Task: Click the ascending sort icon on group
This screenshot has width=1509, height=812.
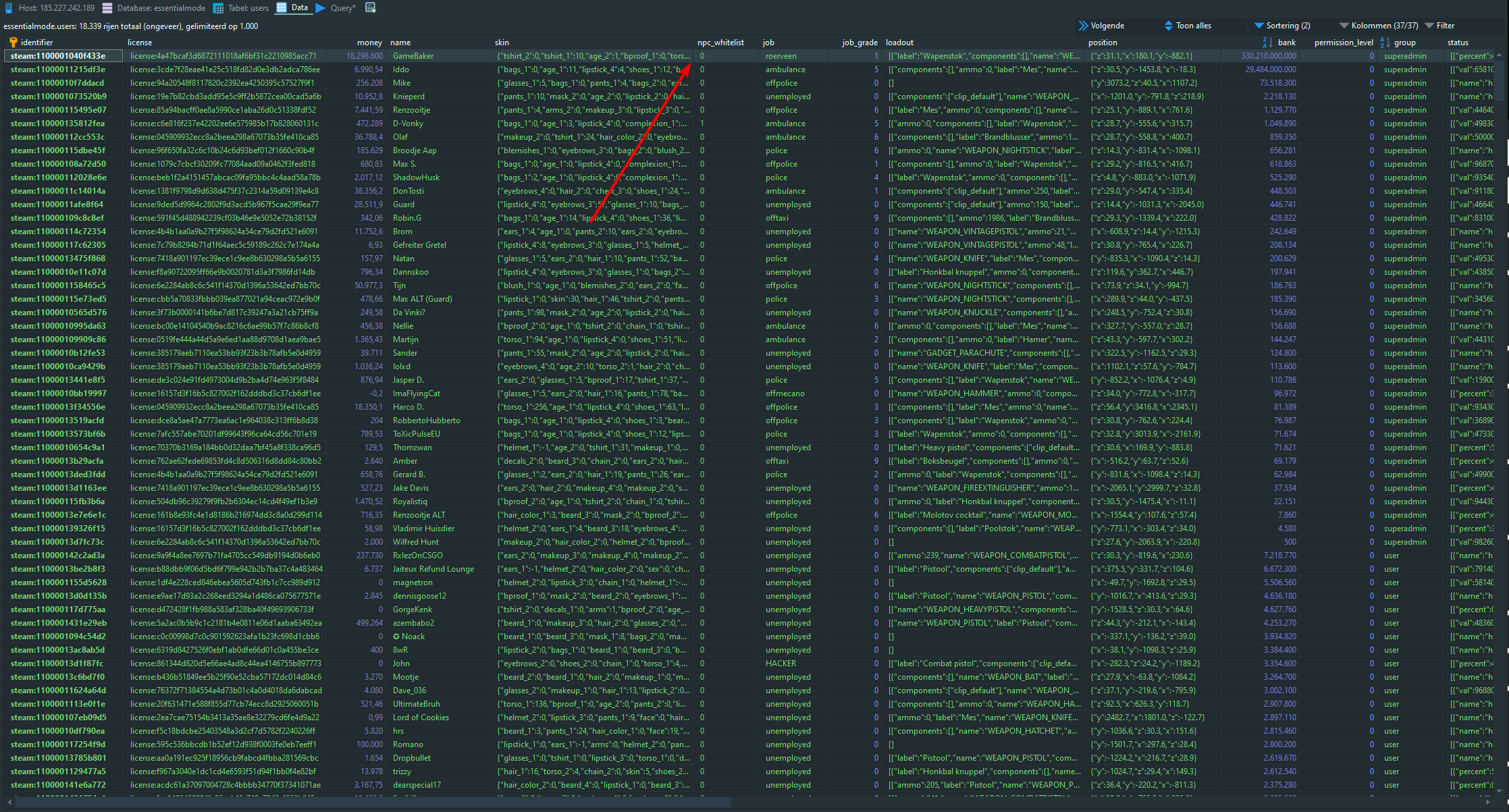Action: tap(1385, 43)
